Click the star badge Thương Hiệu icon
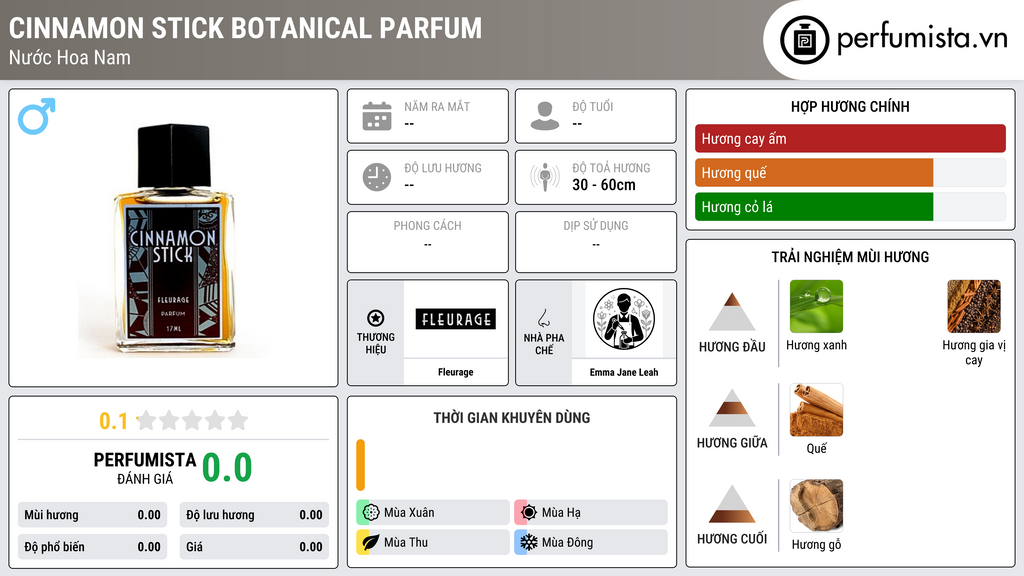1024x576 pixels. [x=376, y=318]
